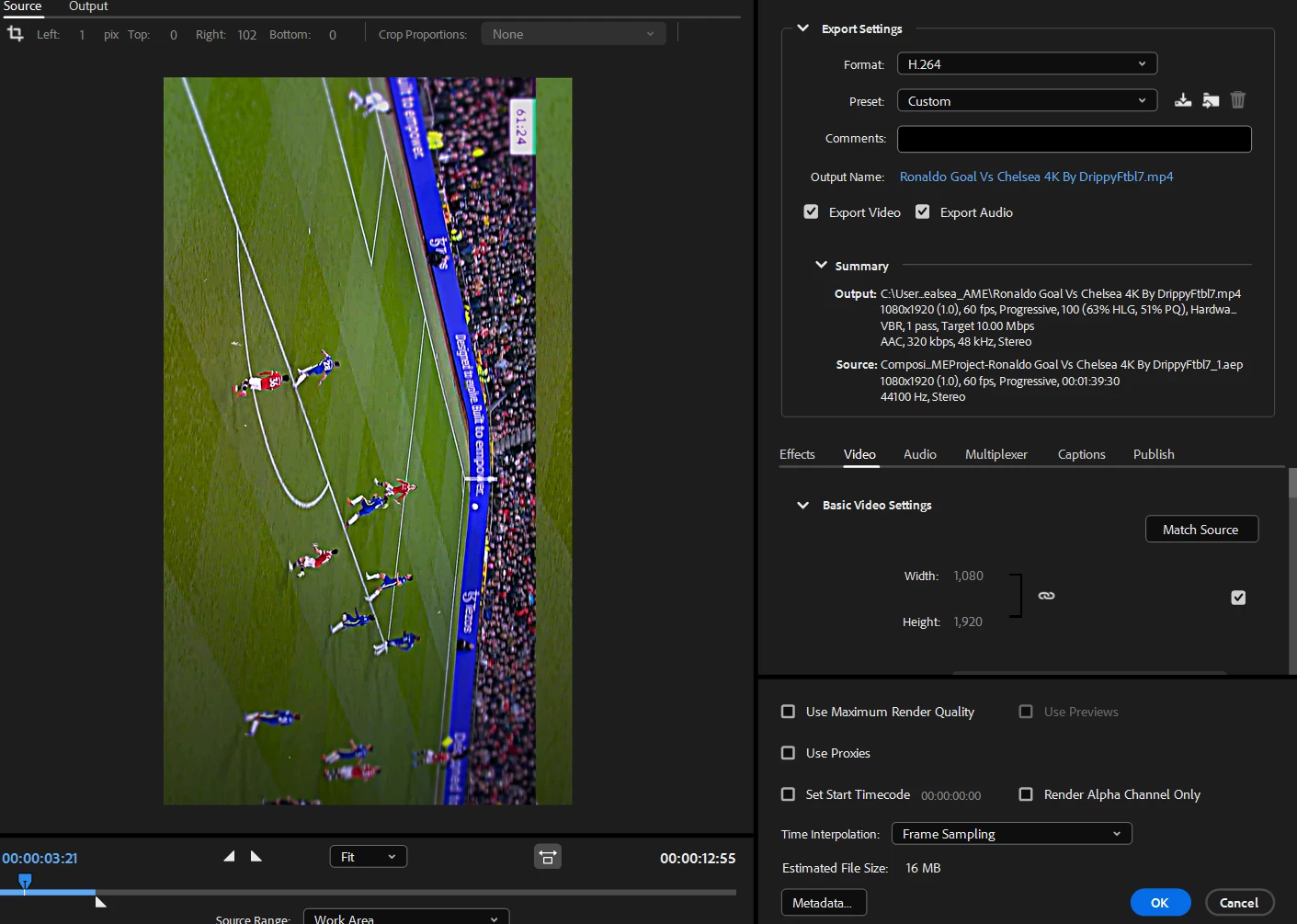Click the video settings panel scrollbar
The height and width of the screenshot is (924, 1297).
(1292, 483)
